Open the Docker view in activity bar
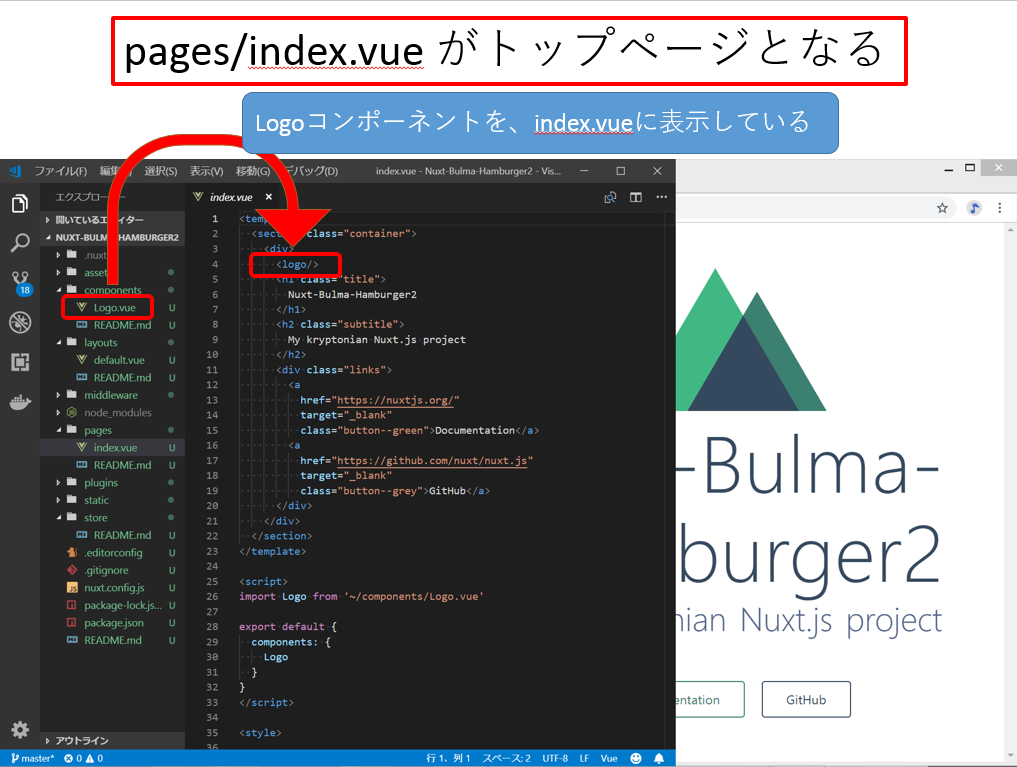This screenshot has width=1017, height=767. (20, 403)
